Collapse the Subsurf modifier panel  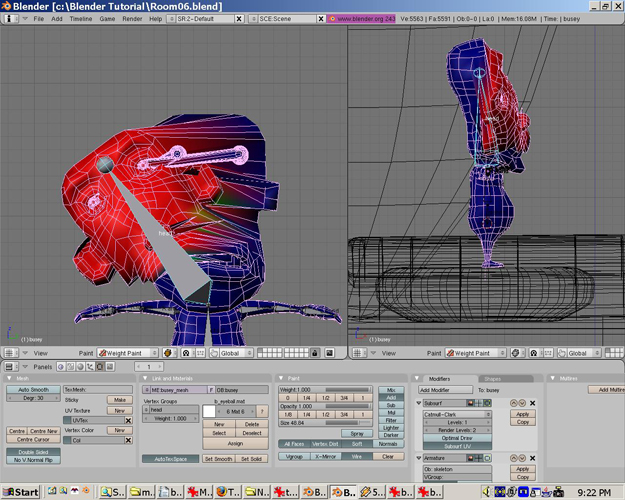click(x=420, y=403)
